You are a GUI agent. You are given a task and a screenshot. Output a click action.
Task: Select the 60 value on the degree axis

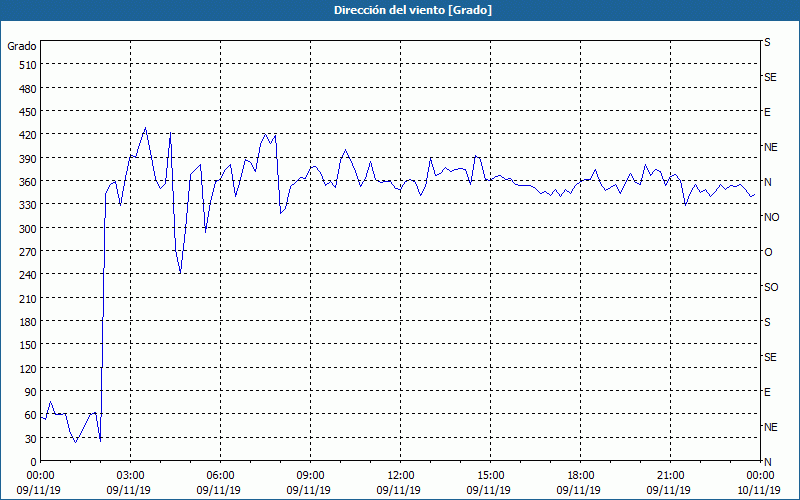31,415
